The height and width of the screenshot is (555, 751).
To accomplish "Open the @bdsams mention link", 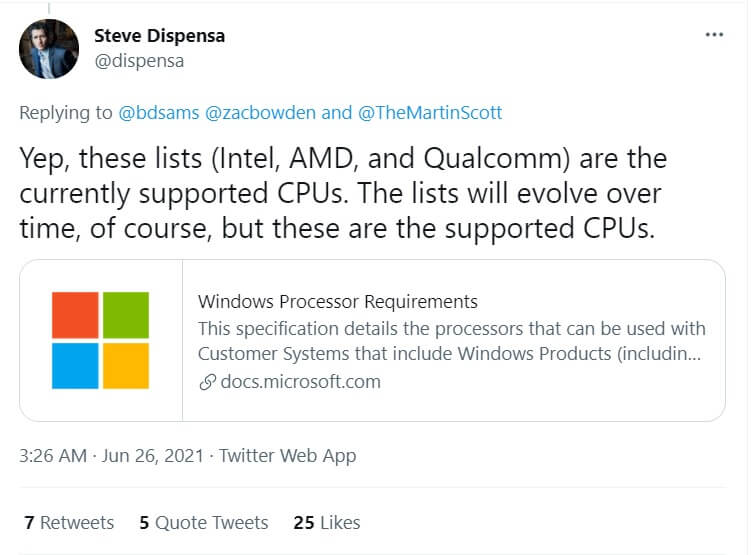I will pos(160,112).
